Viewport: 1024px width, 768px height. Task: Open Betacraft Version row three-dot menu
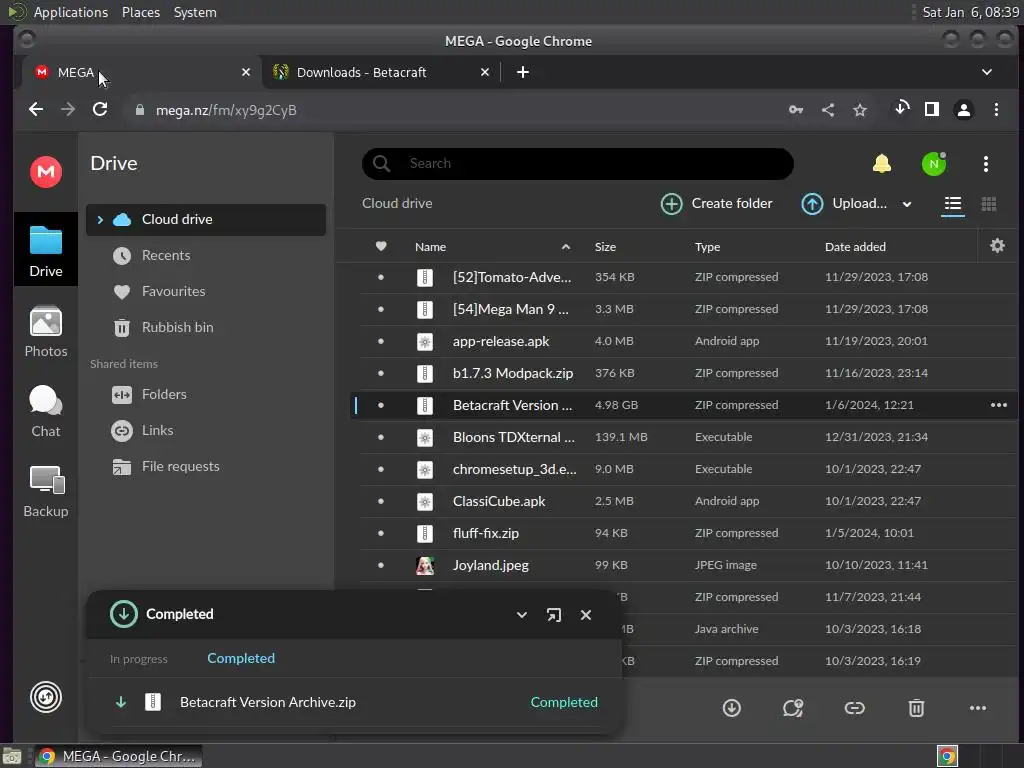[999, 405]
